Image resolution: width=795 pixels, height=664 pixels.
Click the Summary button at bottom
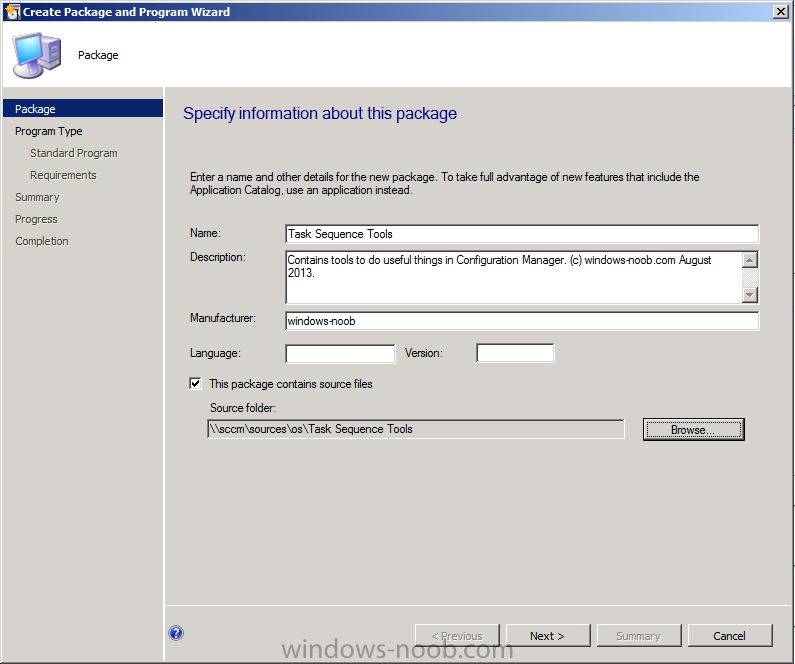pyautogui.click(x=639, y=636)
